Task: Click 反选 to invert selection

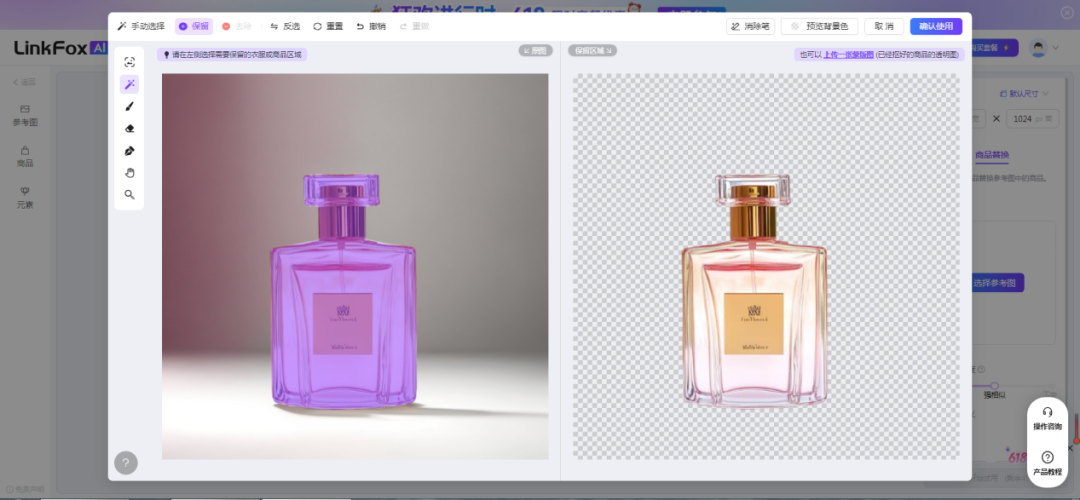Action: pos(285,26)
